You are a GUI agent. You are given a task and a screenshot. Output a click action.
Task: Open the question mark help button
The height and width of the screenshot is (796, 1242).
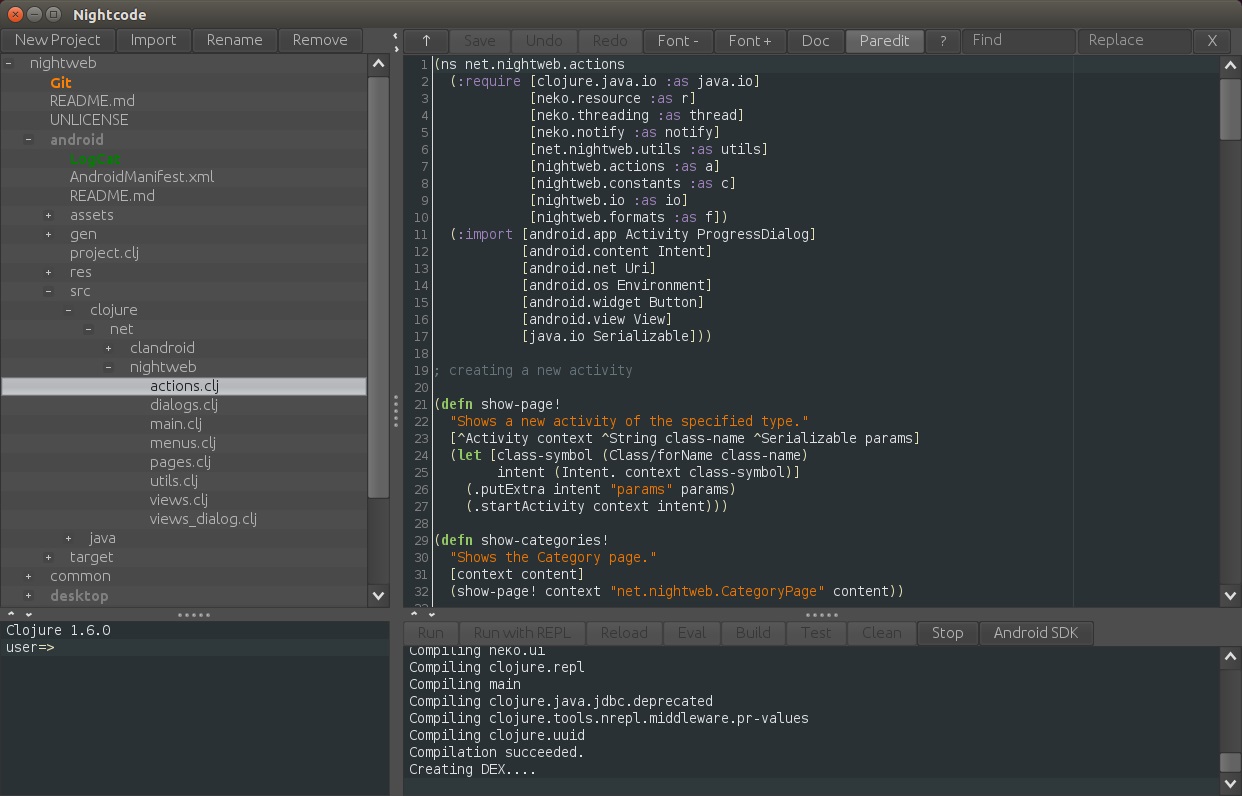(941, 41)
